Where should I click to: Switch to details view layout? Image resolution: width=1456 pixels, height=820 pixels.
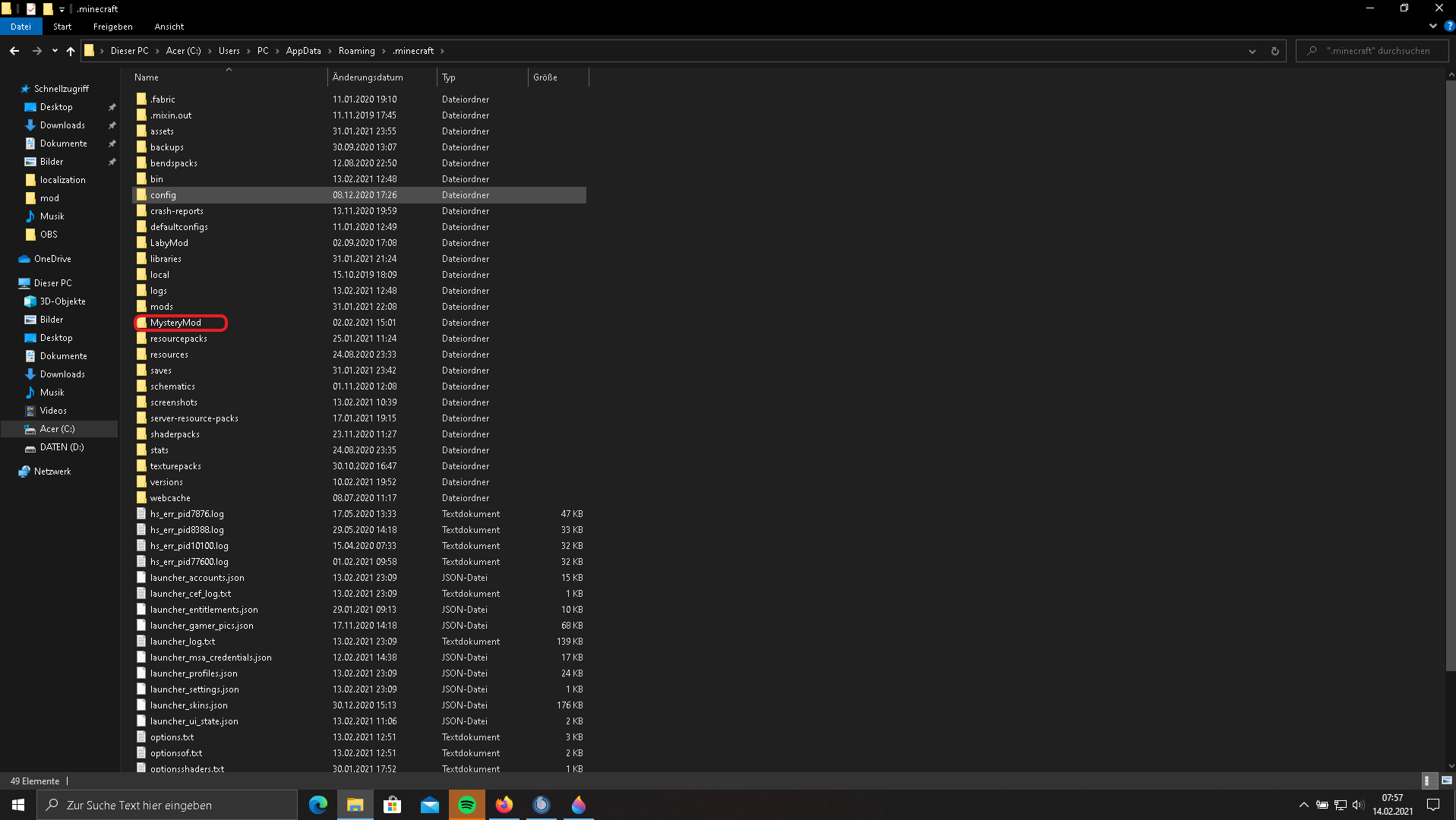point(1428,781)
